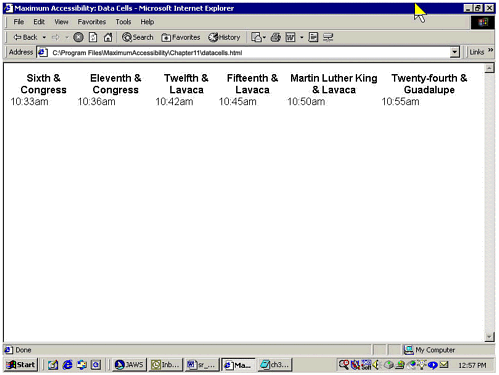This screenshot has width=499, height=375.
Task: Switch to Ma... Internet Explorer taskbar button
Action: point(238,365)
